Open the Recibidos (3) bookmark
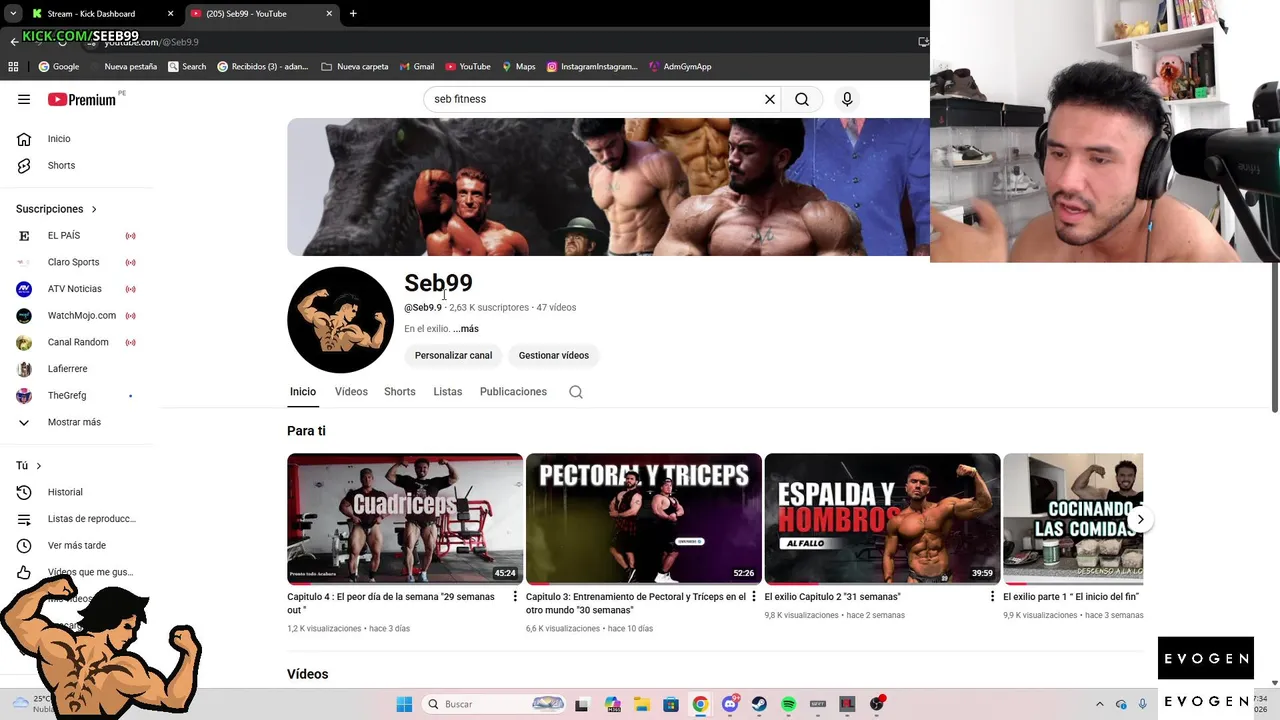 (263, 67)
